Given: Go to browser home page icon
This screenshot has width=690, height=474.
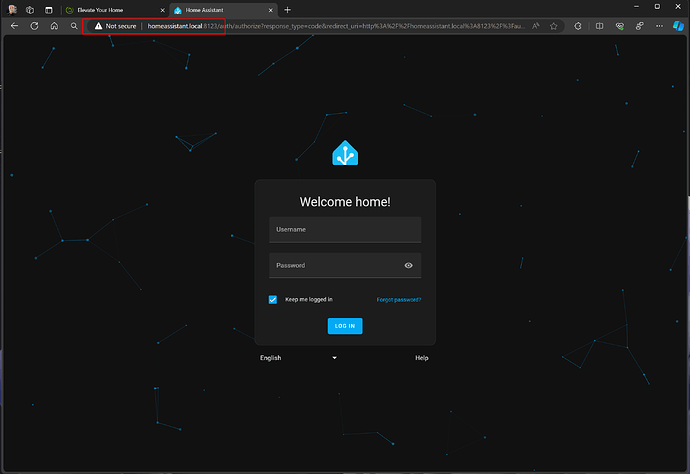Looking at the screenshot, I should click(x=54, y=26).
